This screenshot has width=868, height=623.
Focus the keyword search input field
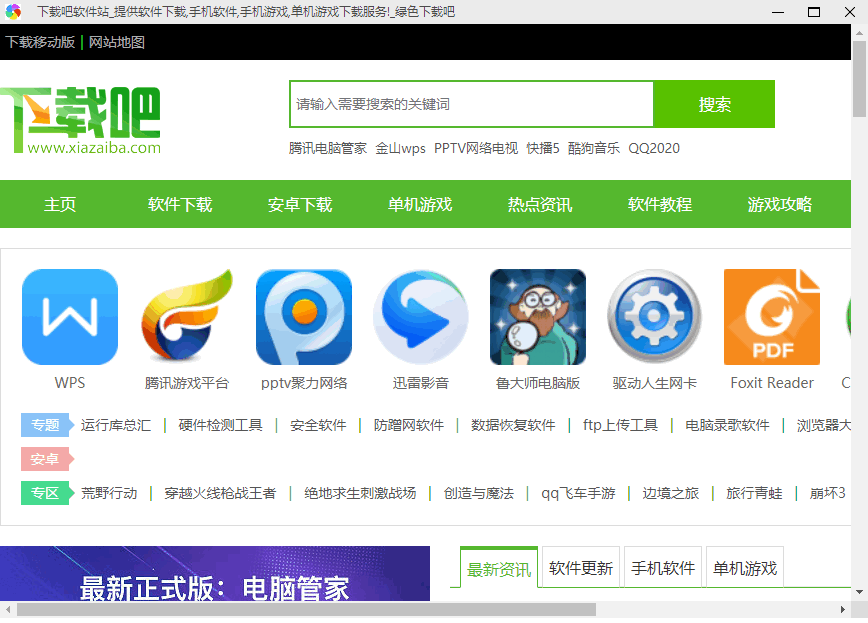[472, 104]
